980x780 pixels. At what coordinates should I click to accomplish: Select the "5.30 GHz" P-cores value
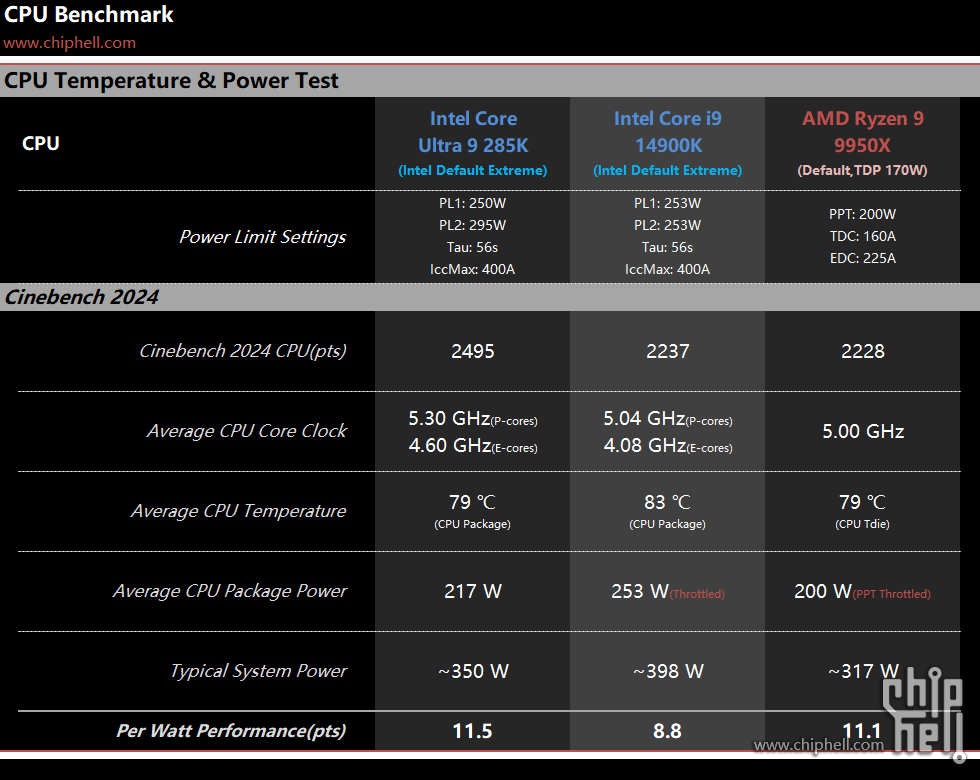pos(449,418)
